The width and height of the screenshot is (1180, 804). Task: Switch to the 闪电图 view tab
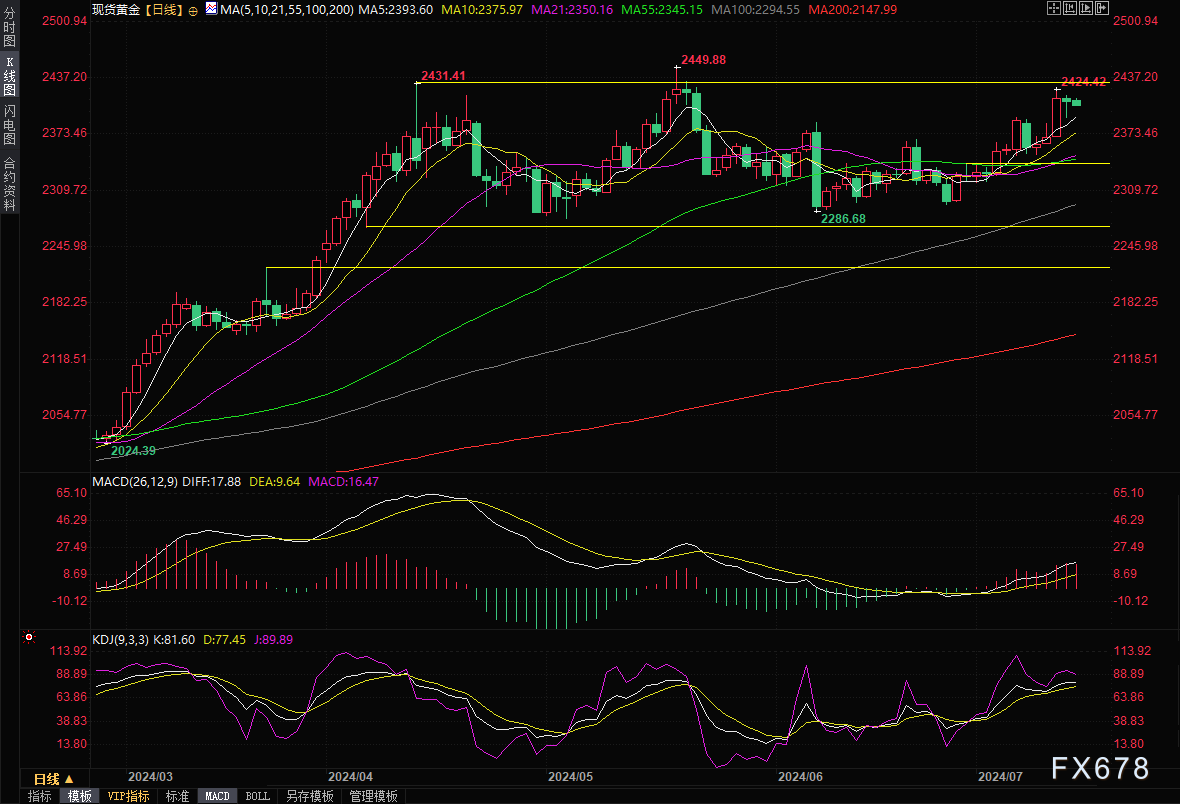click(10, 124)
